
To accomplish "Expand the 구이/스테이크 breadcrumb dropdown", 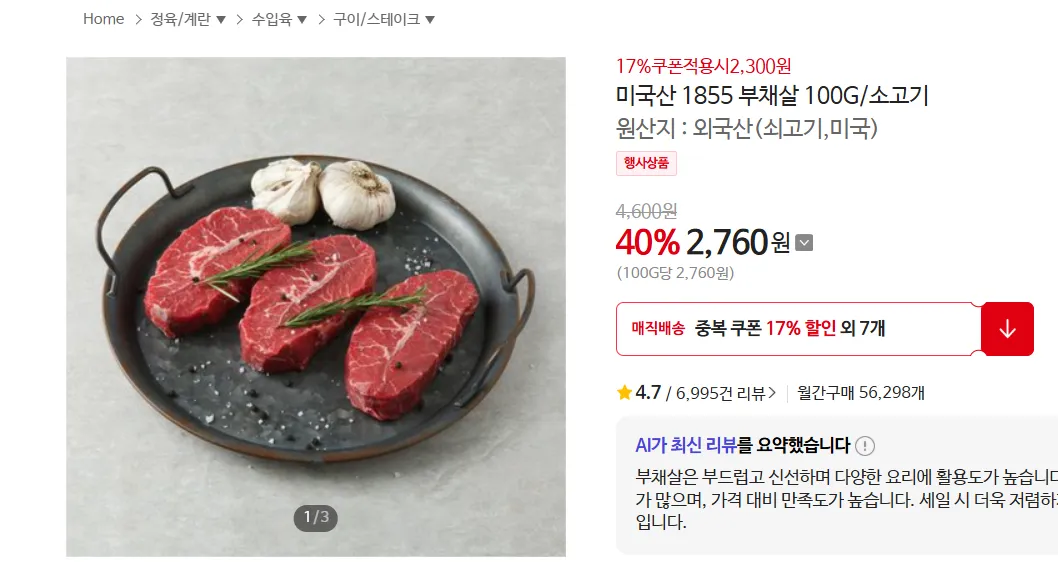I will (384, 19).
